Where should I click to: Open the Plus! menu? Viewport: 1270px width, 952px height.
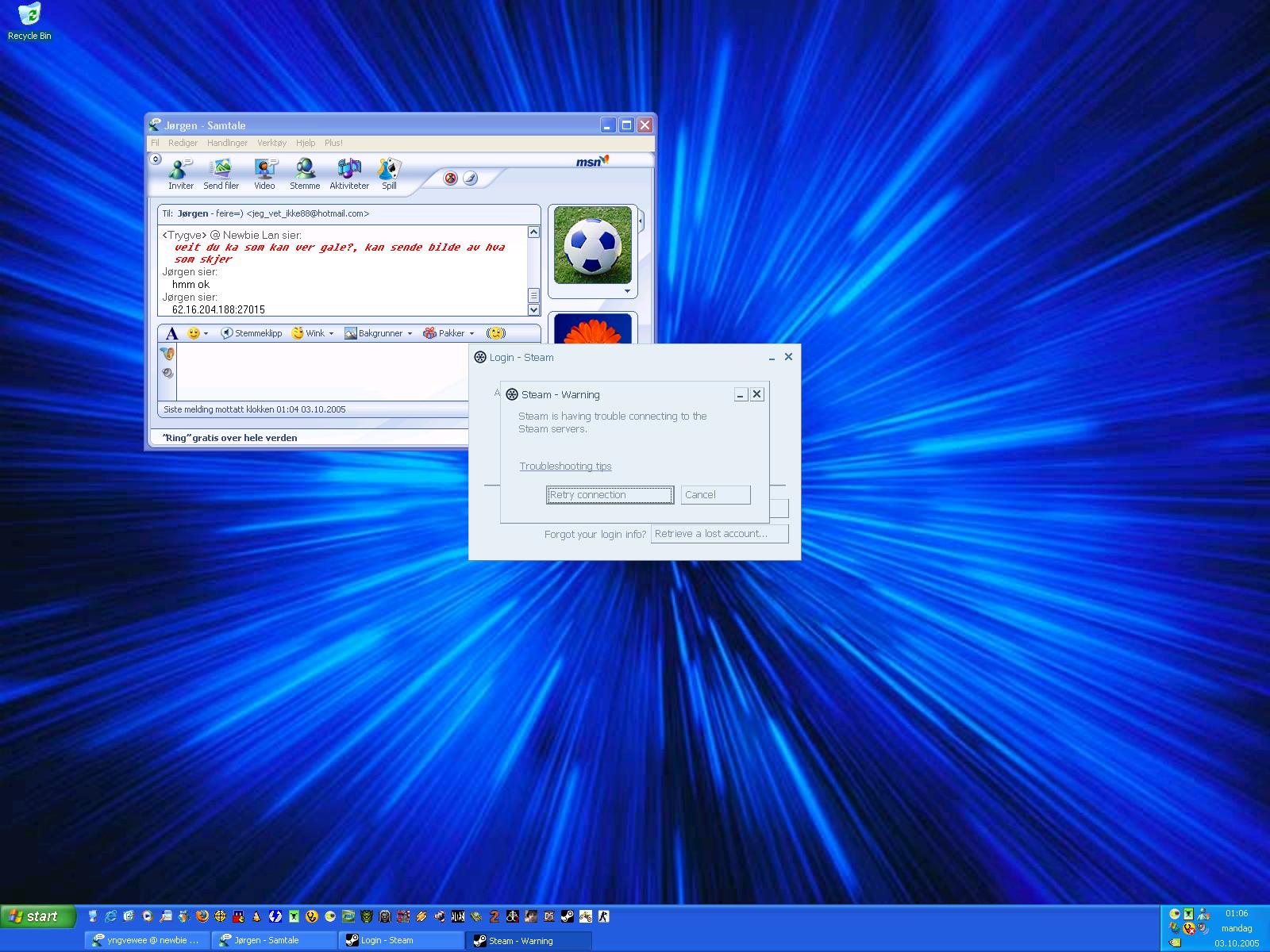click(x=333, y=143)
